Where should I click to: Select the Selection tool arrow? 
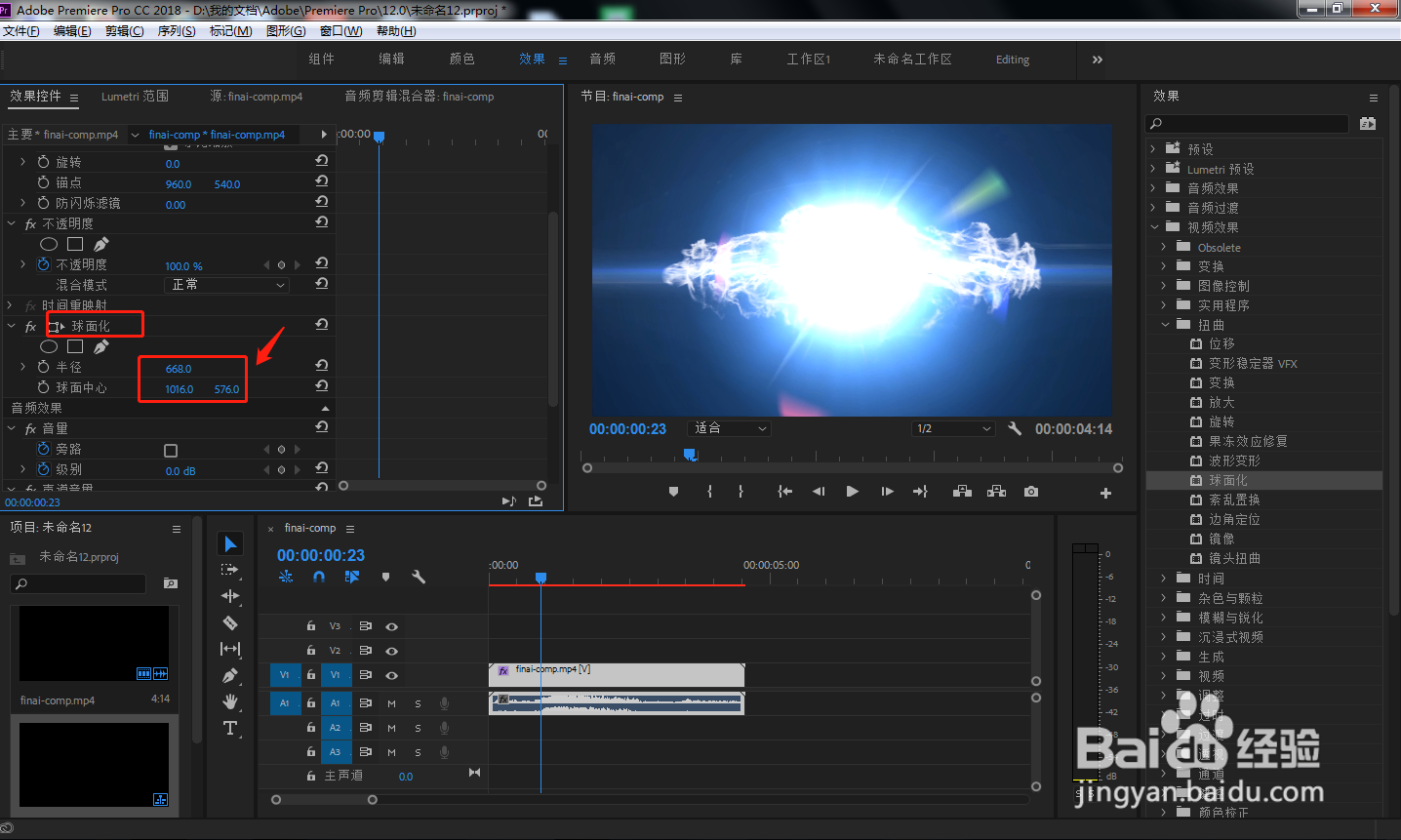pos(230,543)
